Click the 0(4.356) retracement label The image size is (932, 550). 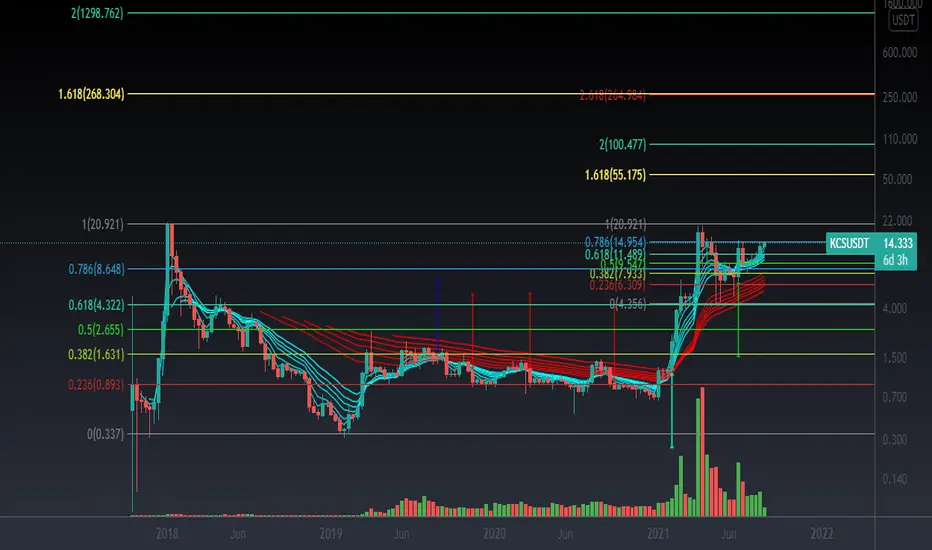(628, 304)
